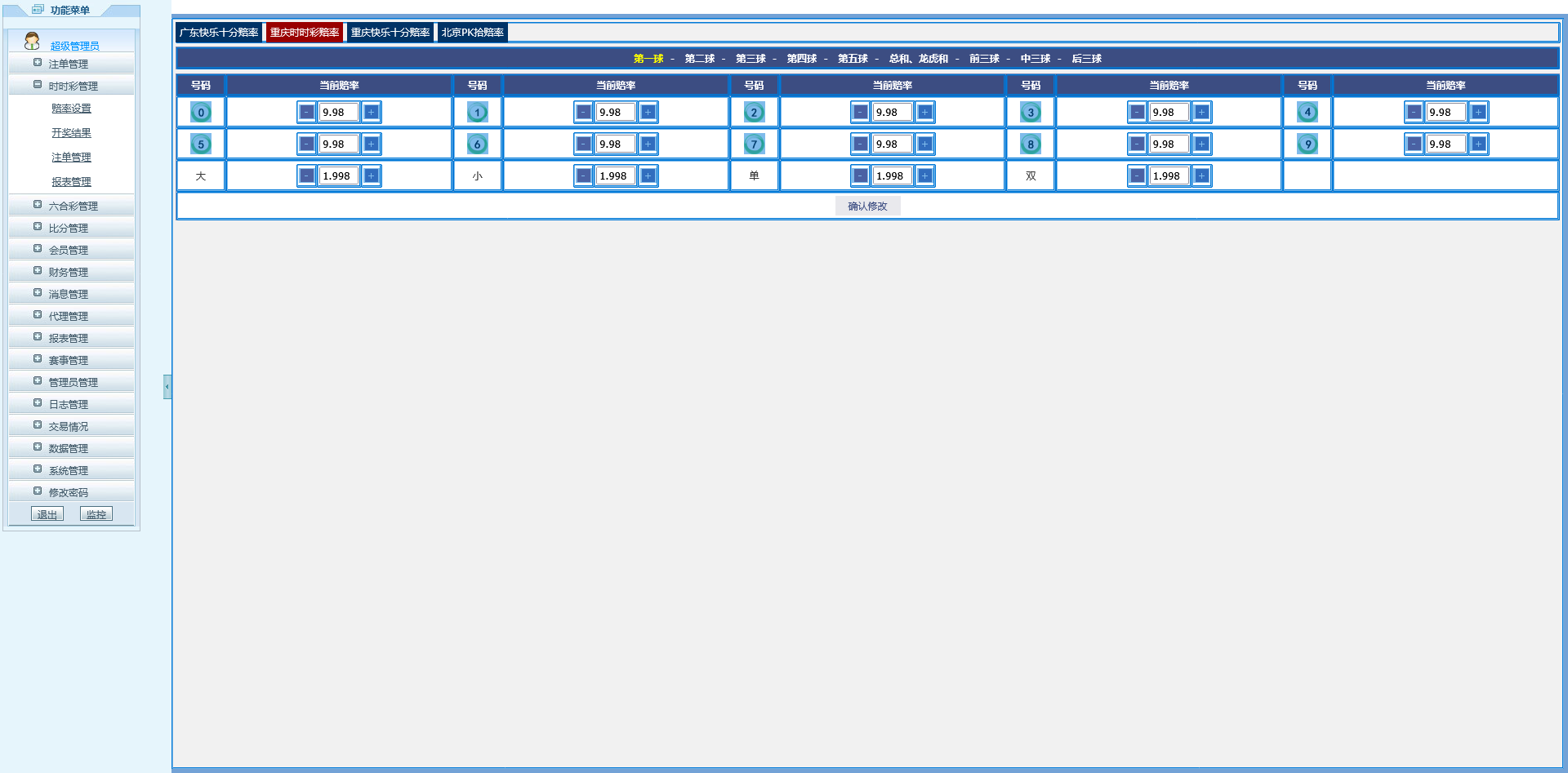The height and width of the screenshot is (773, 1568).
Task: Select the 第三球 sub-tab
Action: (750, 59)
